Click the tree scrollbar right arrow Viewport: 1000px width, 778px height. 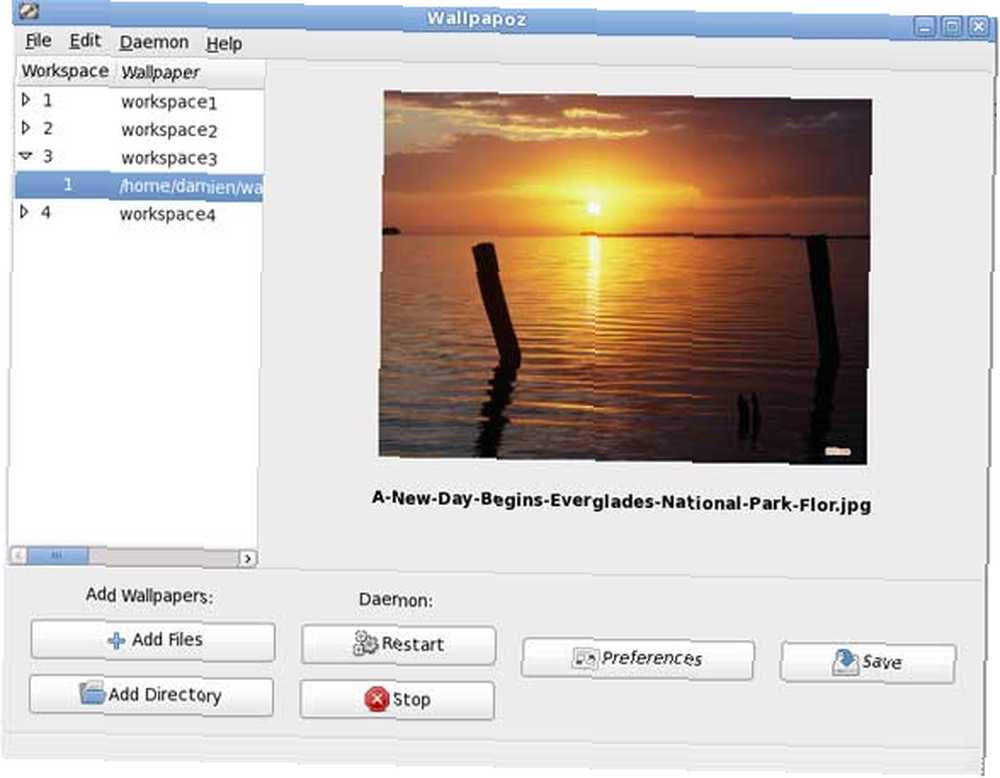coord(247,559)
